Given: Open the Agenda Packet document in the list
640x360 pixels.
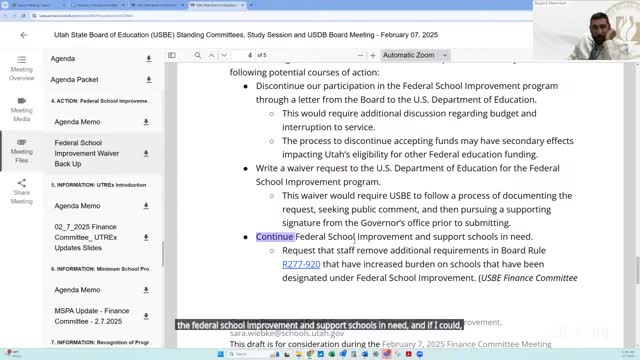Looking at the screenshot, I should pos(74,80).
